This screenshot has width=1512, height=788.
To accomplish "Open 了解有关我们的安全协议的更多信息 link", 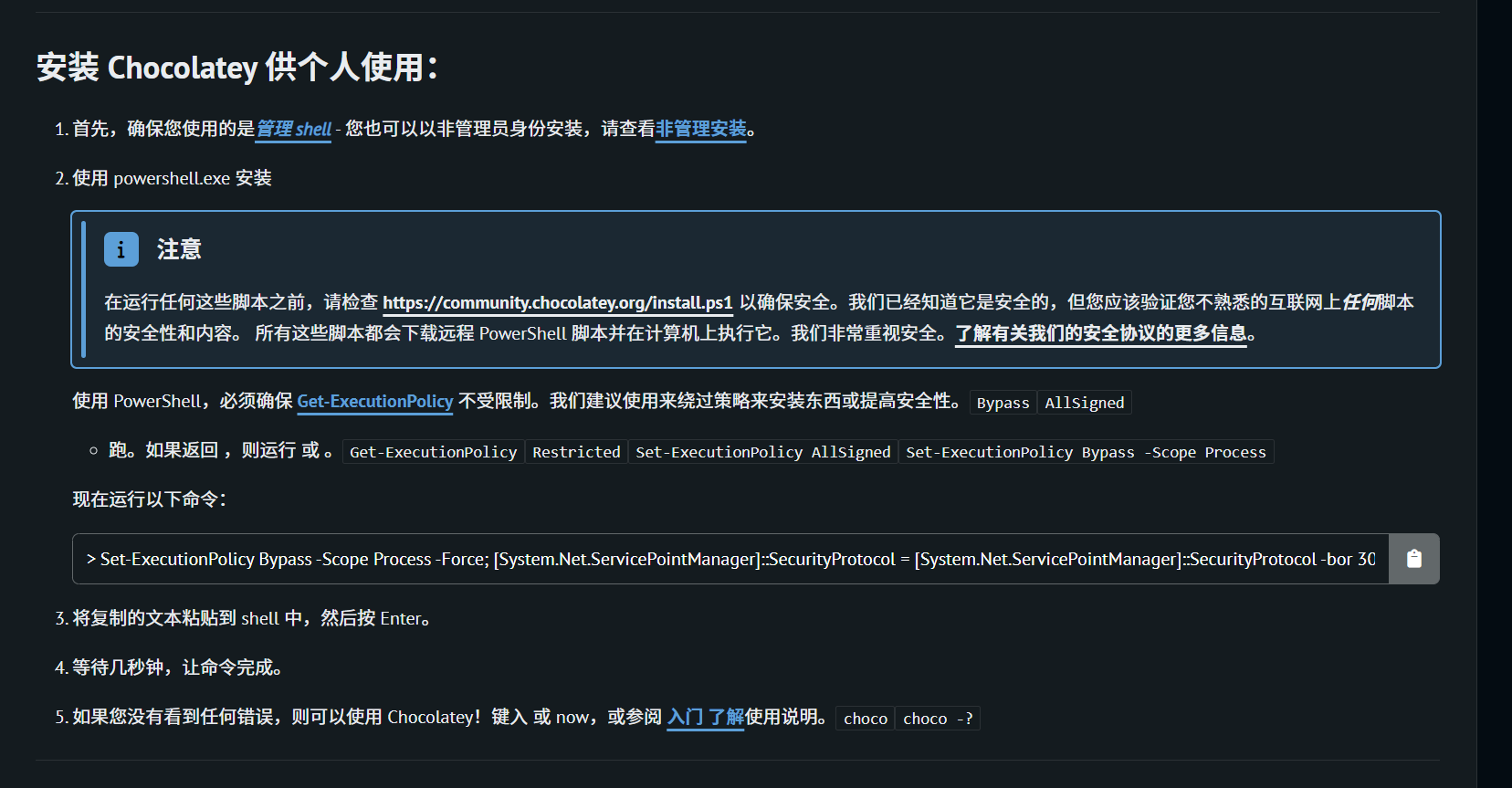I will click(1101, 333).
